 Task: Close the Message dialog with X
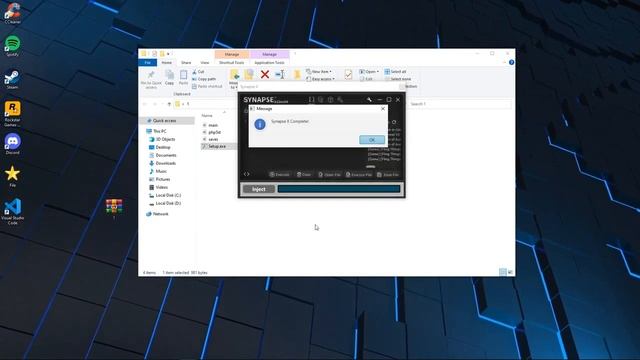(383, 109)
